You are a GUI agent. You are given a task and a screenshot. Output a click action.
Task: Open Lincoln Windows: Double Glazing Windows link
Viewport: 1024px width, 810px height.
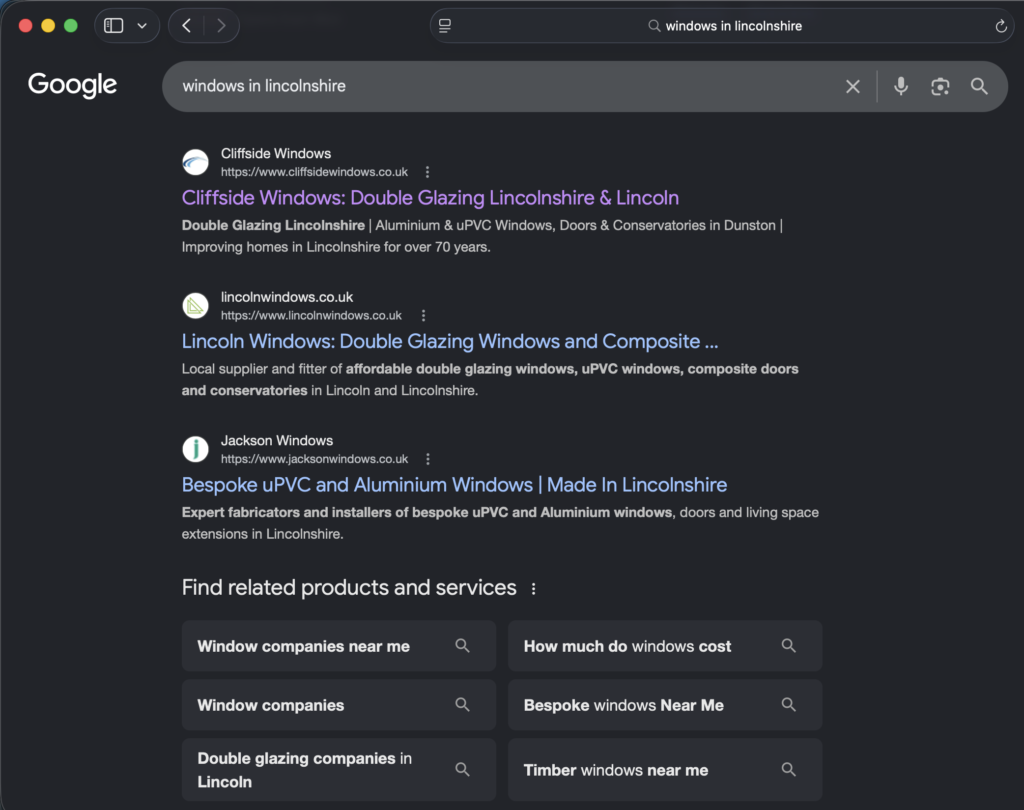[x=450, y=342]
